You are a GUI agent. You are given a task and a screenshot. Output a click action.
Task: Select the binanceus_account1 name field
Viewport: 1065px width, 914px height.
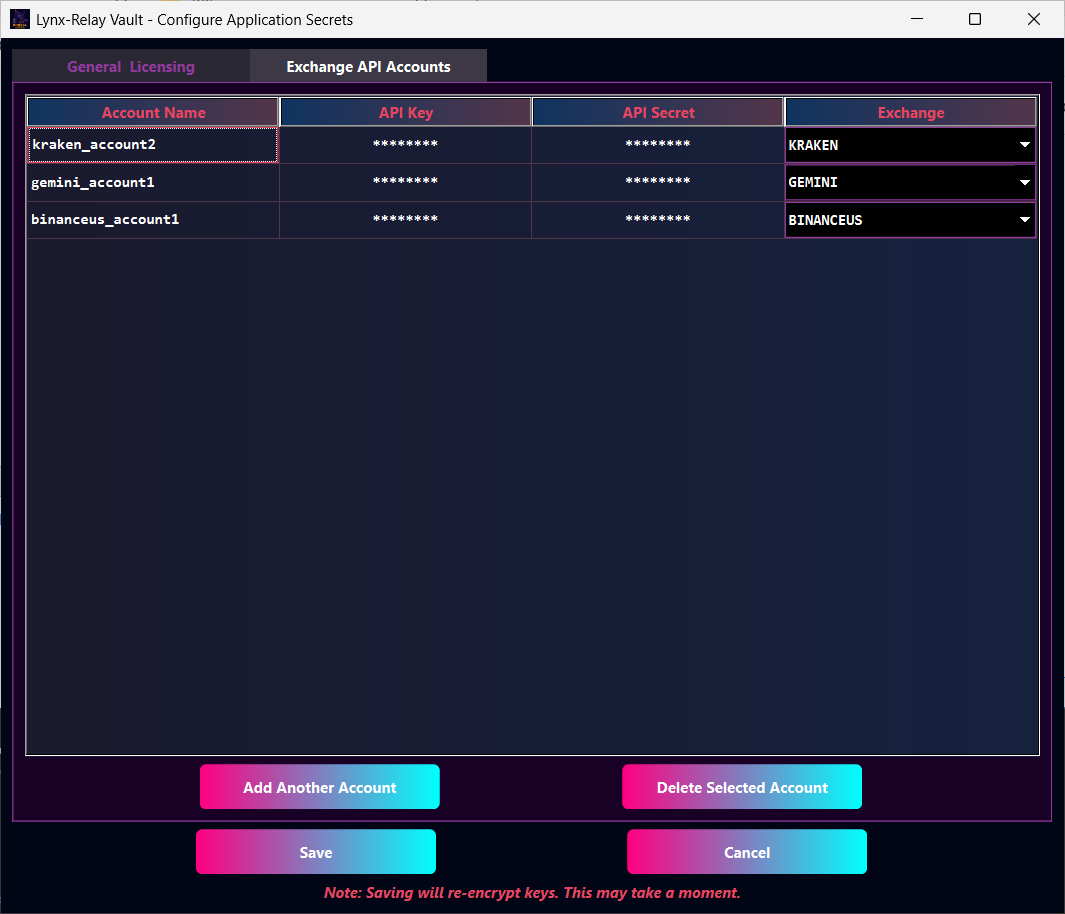tap(152, 220)
